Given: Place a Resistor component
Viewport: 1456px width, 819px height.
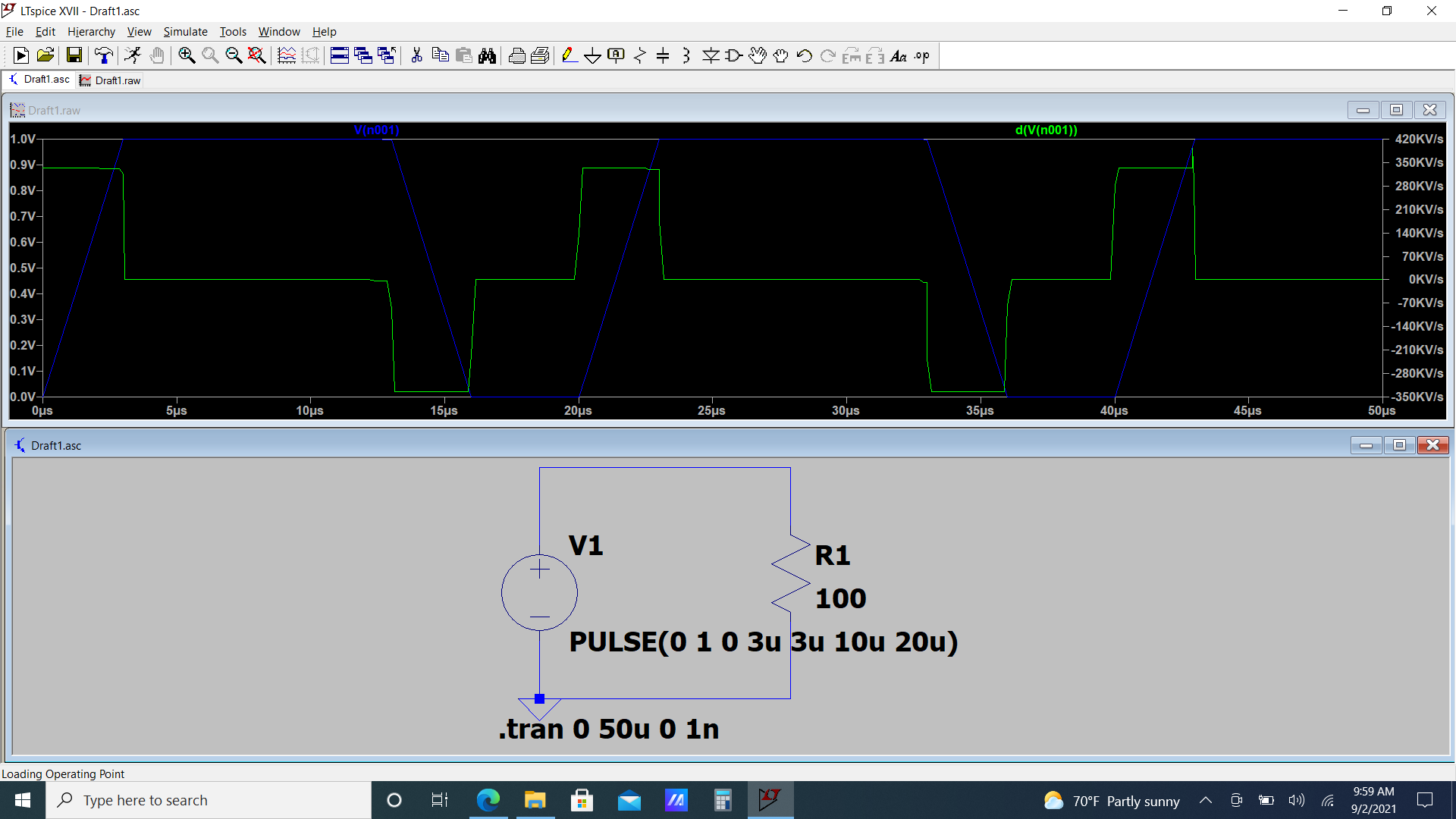Looking at the screenshot, I should click(640, 55).
